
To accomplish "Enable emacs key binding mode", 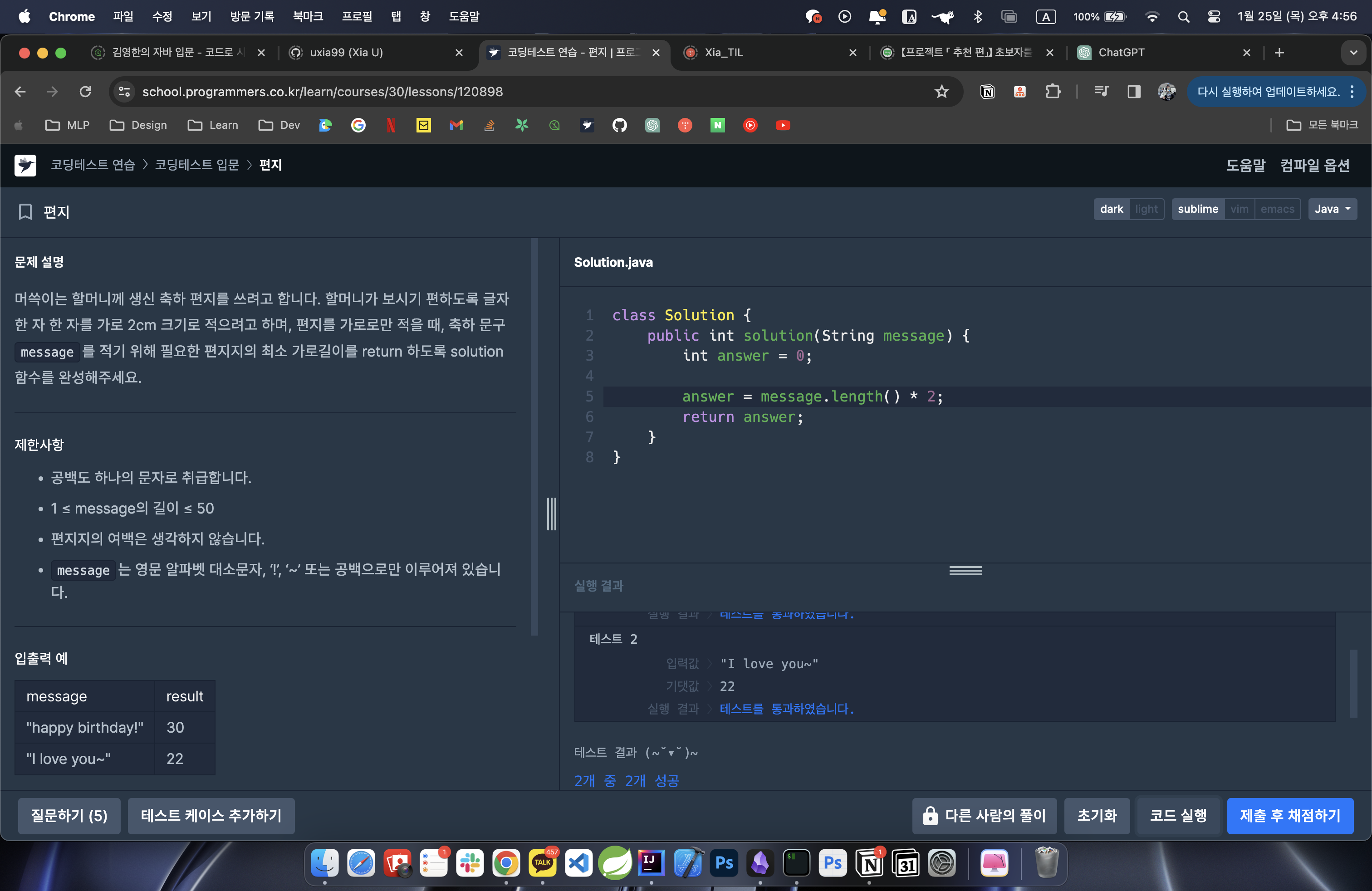I will [x=1277, y=209].
